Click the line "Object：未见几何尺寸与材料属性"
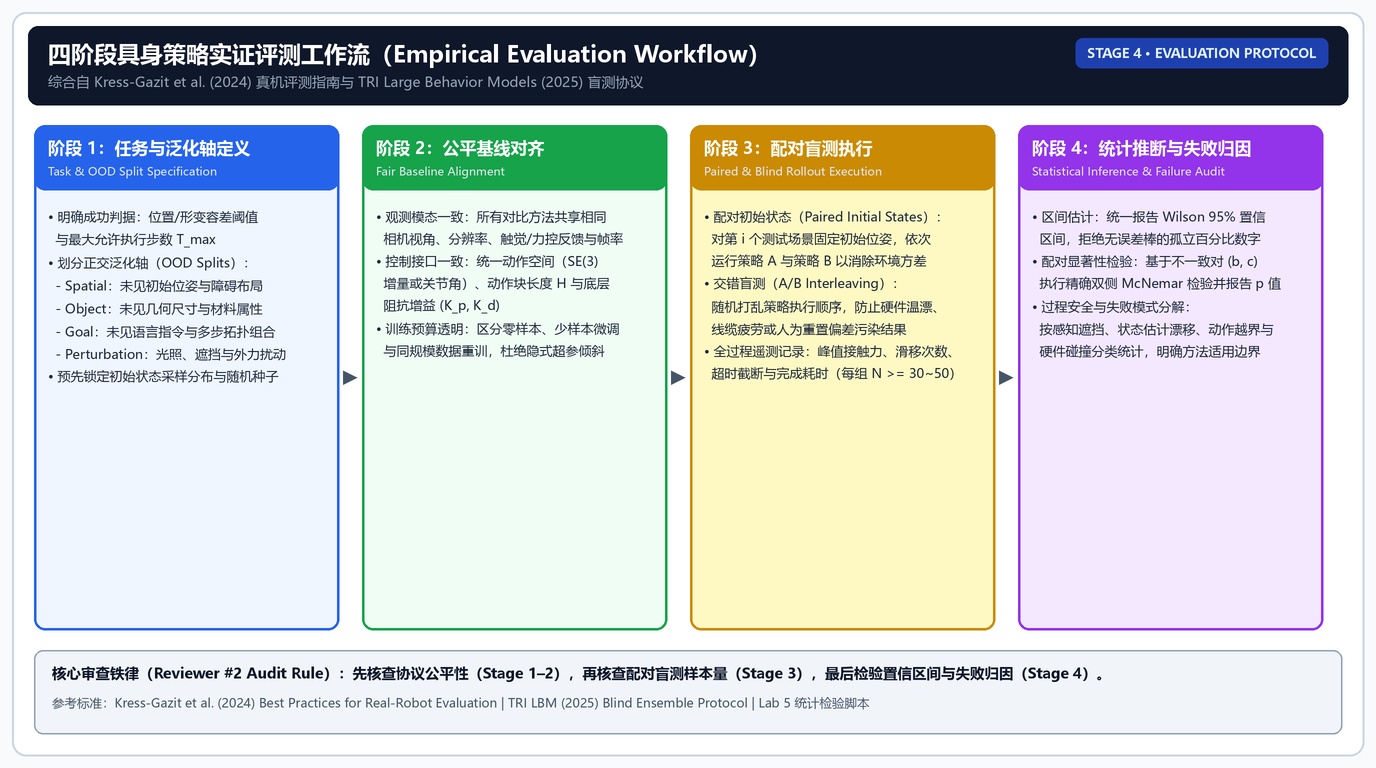The width and height of the screenshot is (1376, 768). (159, 309)
